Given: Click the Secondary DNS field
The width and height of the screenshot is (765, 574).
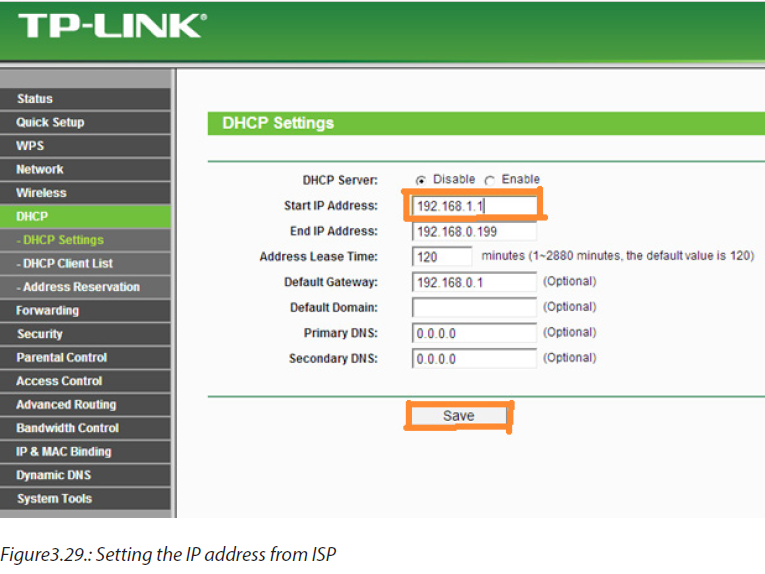Looking at the screenshot, I should pos(474,358).
